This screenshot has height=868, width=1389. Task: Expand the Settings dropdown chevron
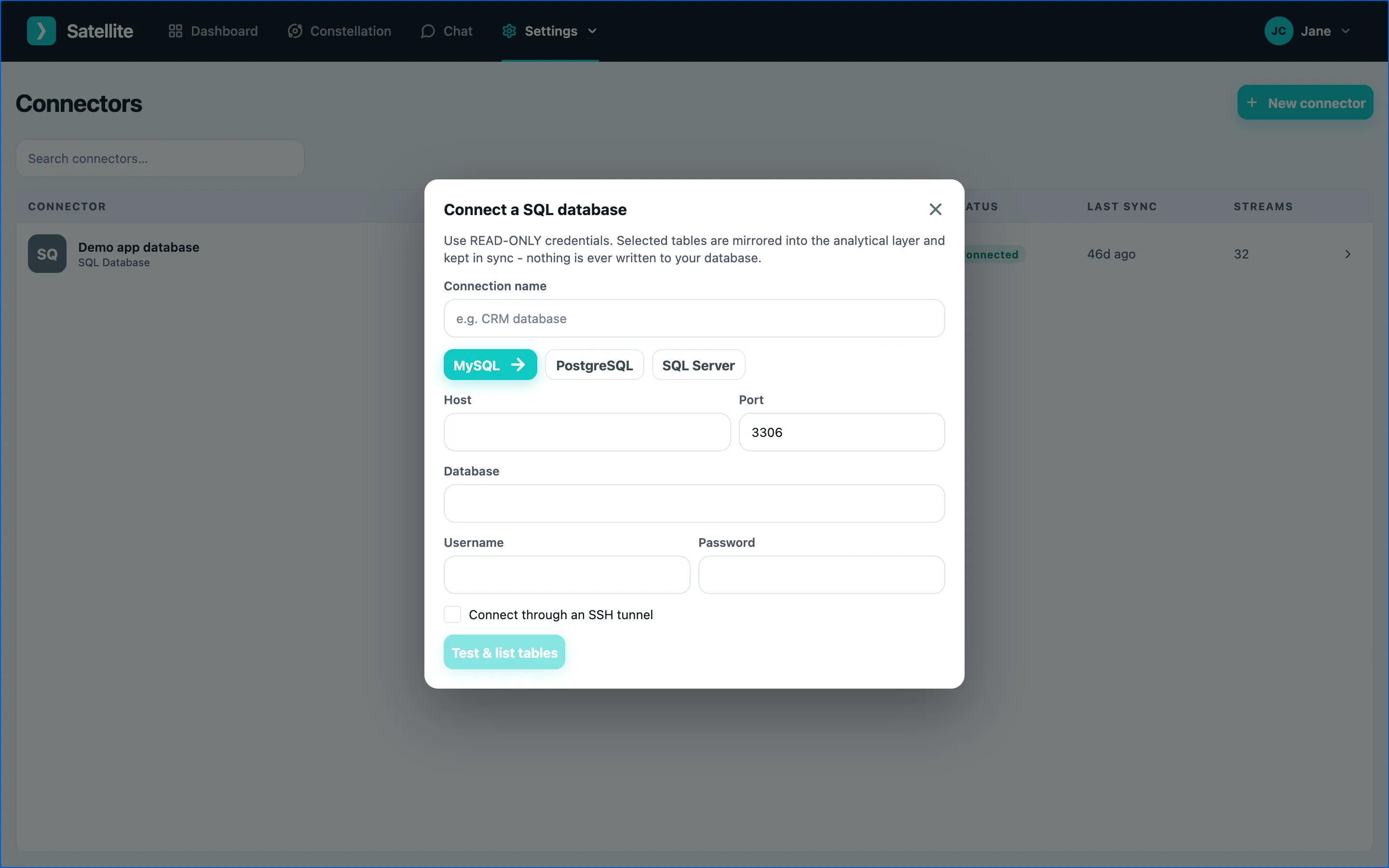[592, 31]
